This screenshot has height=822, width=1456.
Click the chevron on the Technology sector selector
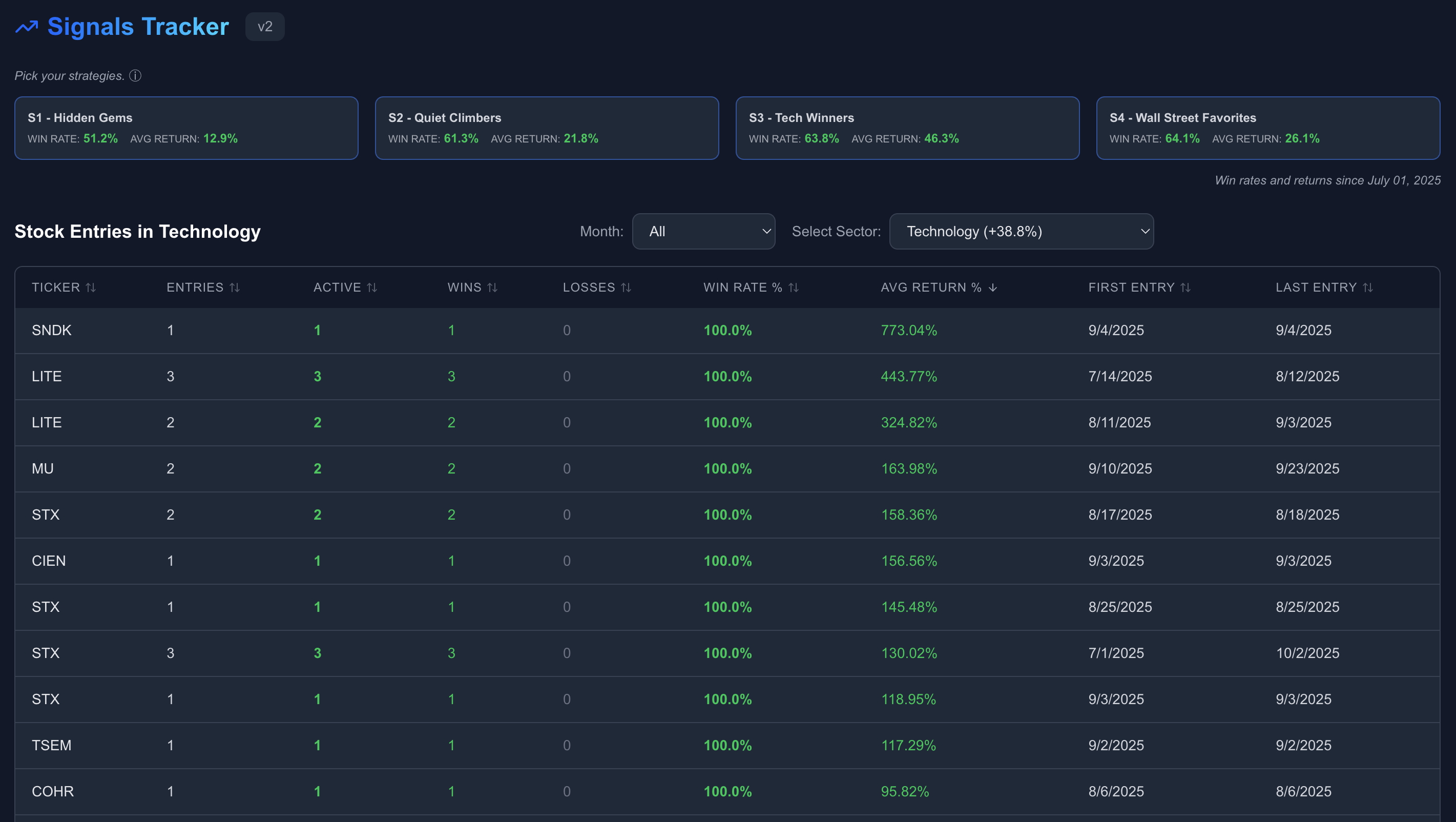point(1145,231)
